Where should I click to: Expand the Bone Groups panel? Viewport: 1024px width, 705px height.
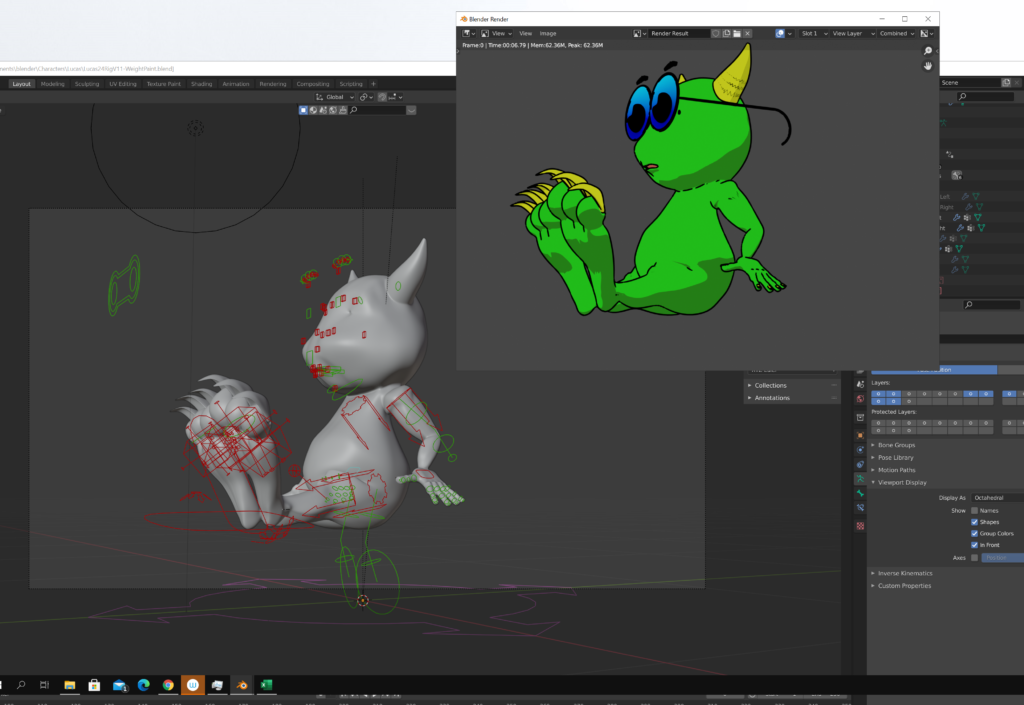(897, 445)
